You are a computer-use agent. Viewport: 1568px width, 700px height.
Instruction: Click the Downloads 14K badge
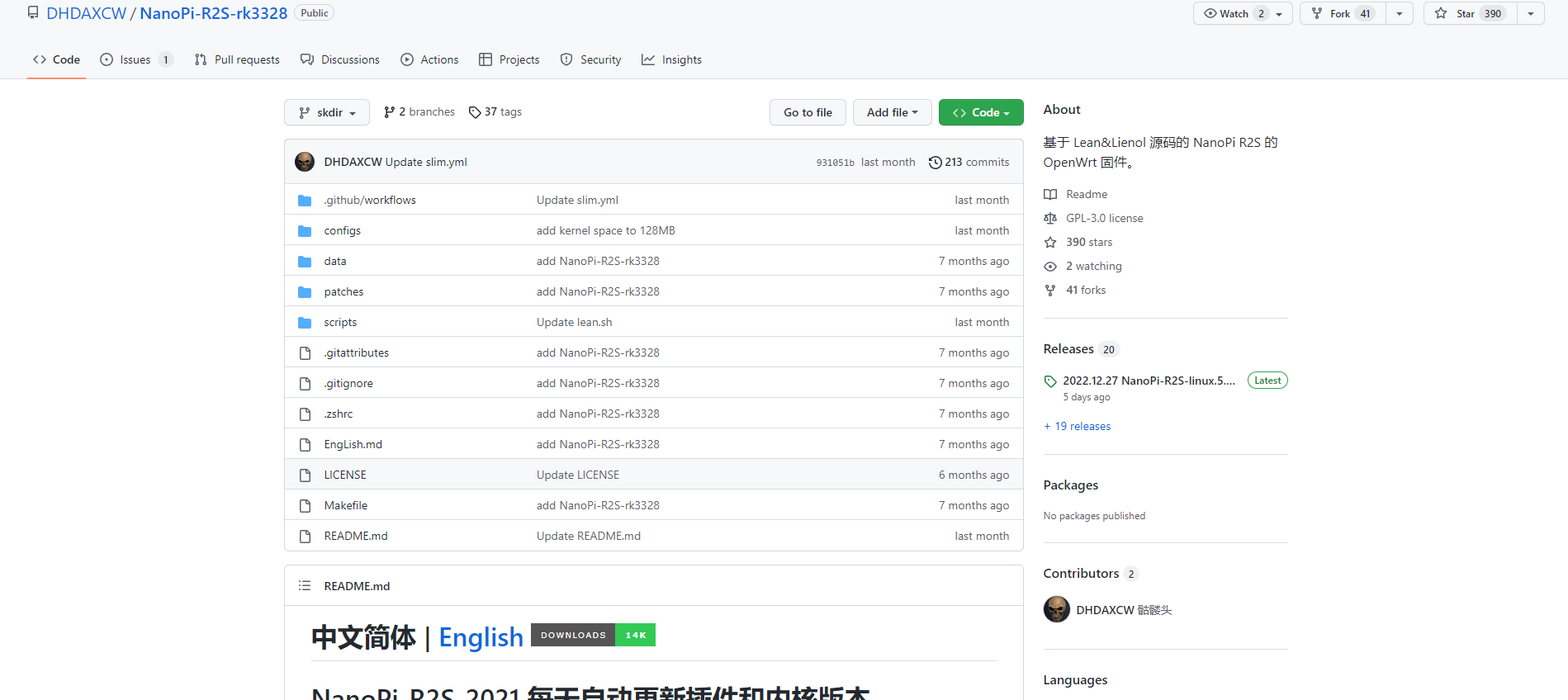click(593, 635)
